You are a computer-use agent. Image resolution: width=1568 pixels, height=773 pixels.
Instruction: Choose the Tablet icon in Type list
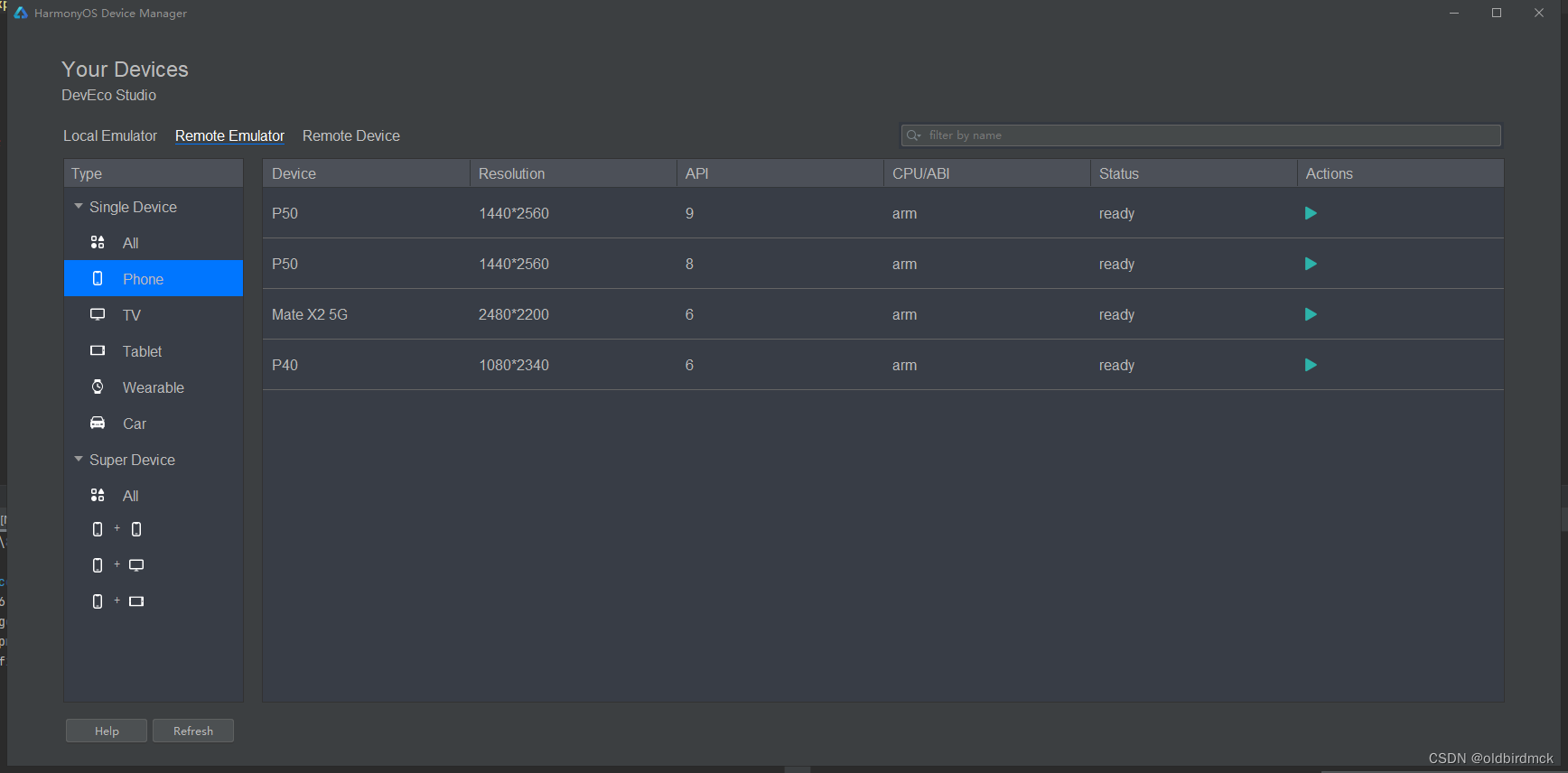pyautogui.click(x=98, y=351)
